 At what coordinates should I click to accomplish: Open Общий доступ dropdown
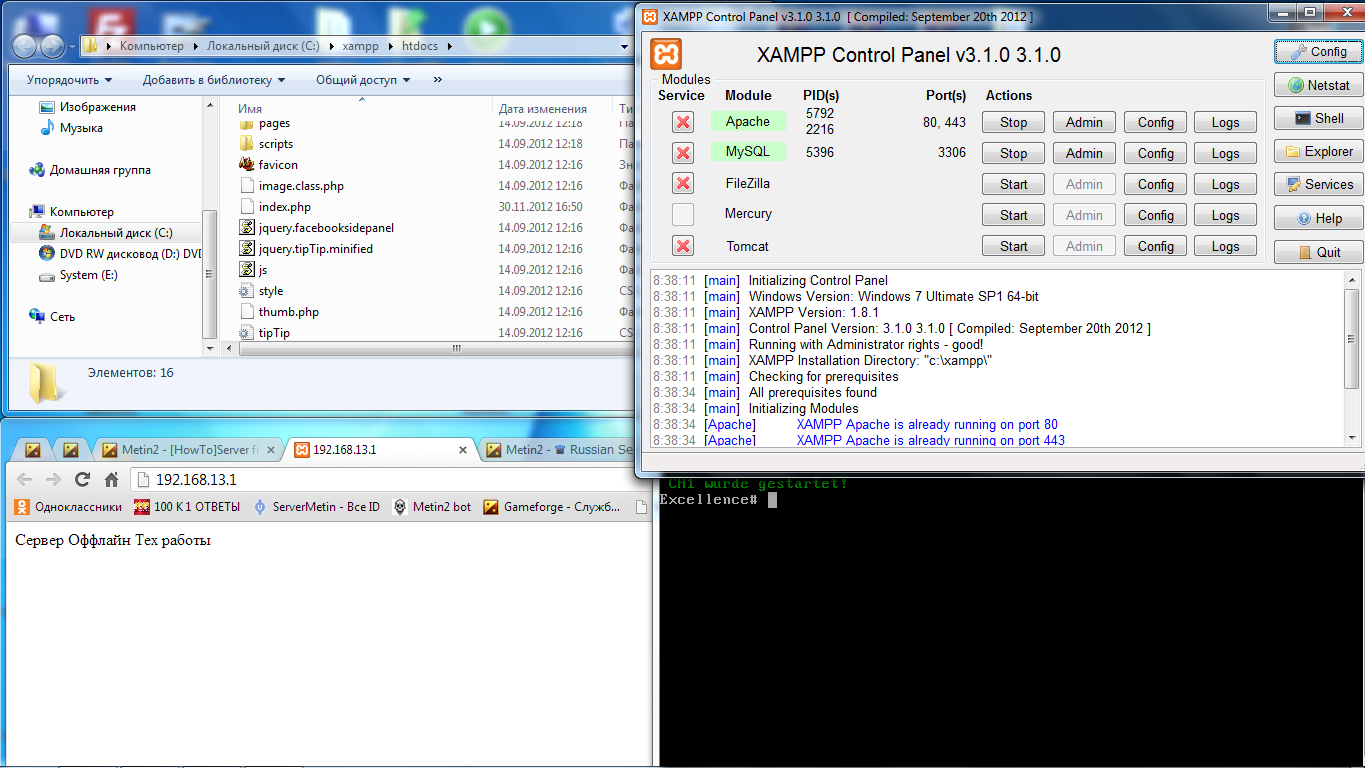coord(364,80)
